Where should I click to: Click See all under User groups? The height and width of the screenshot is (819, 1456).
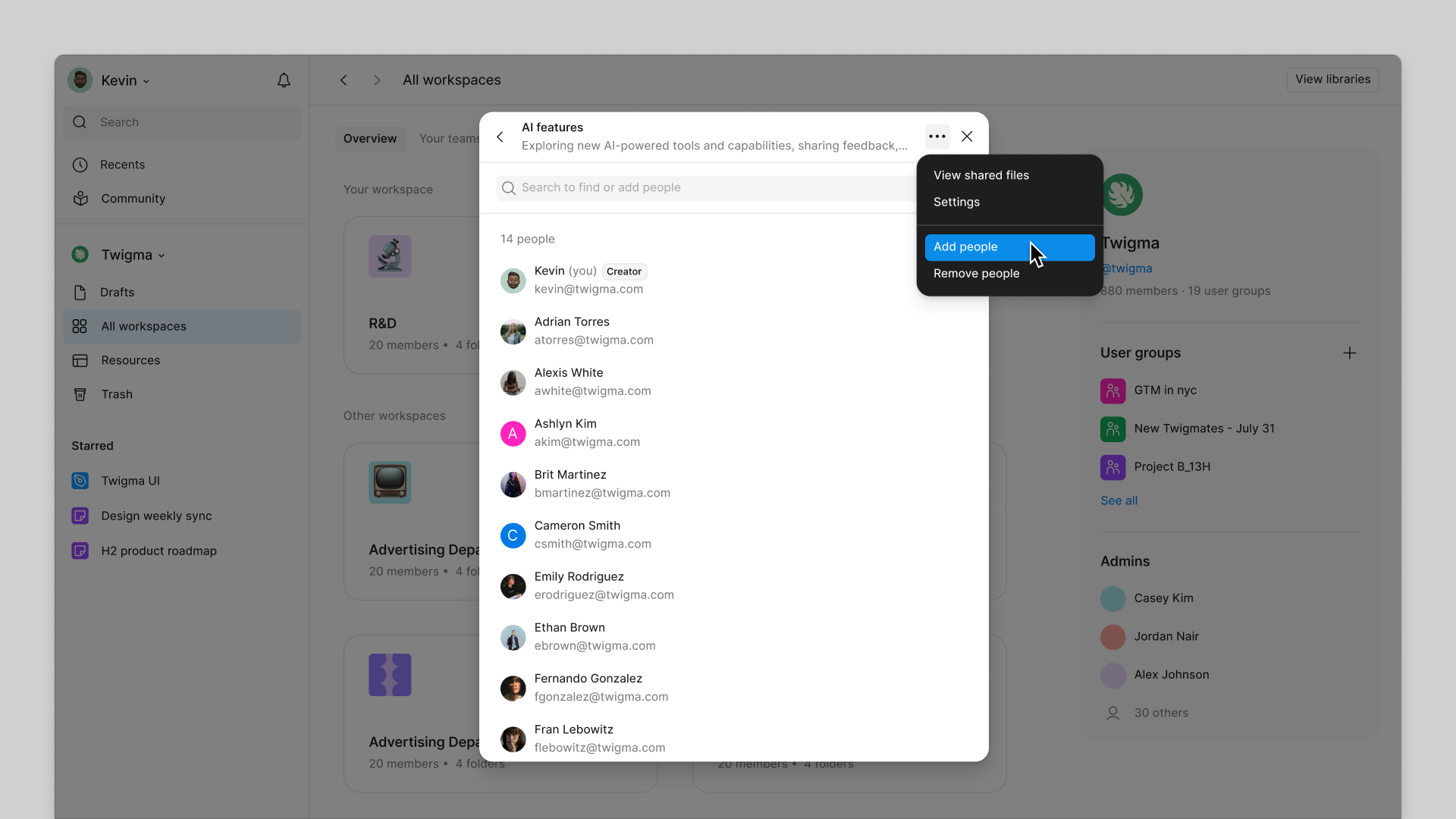[x=1119, y=500]
